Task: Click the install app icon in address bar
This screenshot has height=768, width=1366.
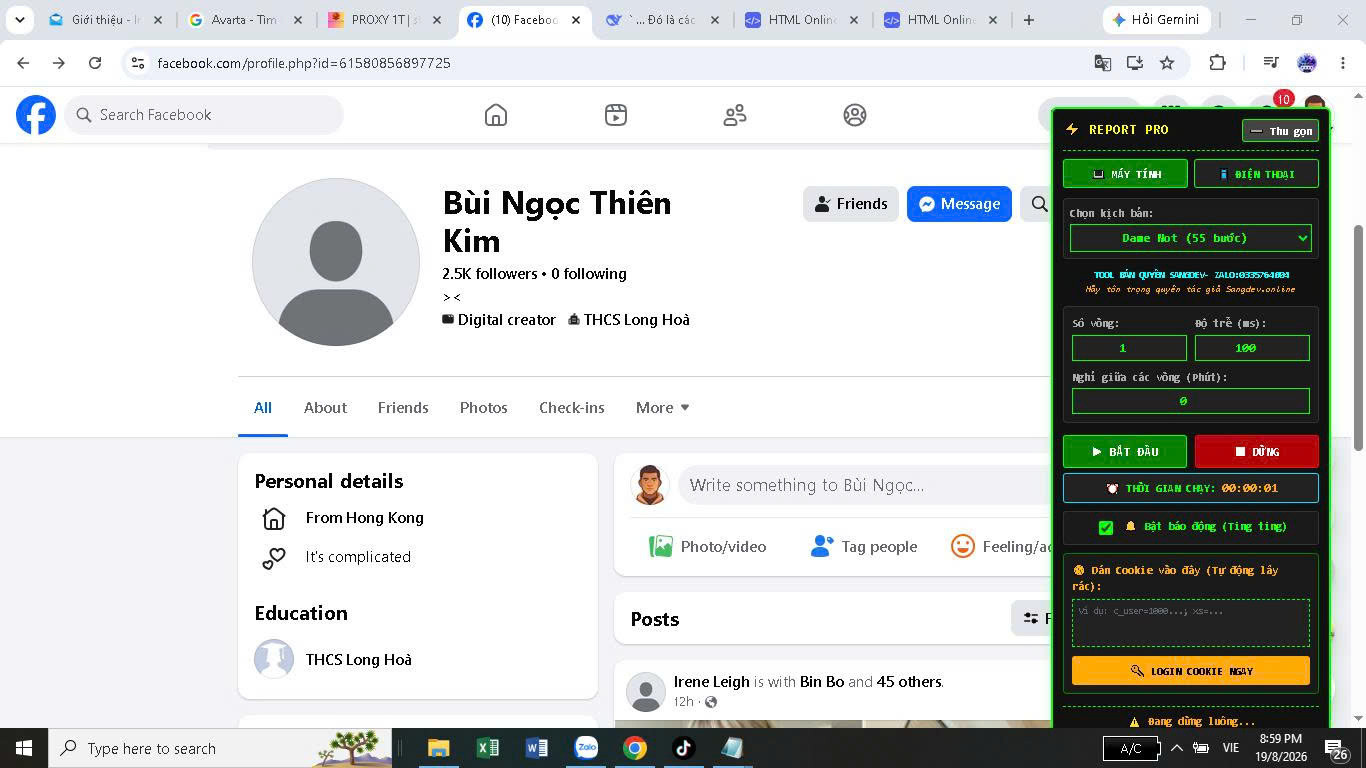Action: point(1135,63)
